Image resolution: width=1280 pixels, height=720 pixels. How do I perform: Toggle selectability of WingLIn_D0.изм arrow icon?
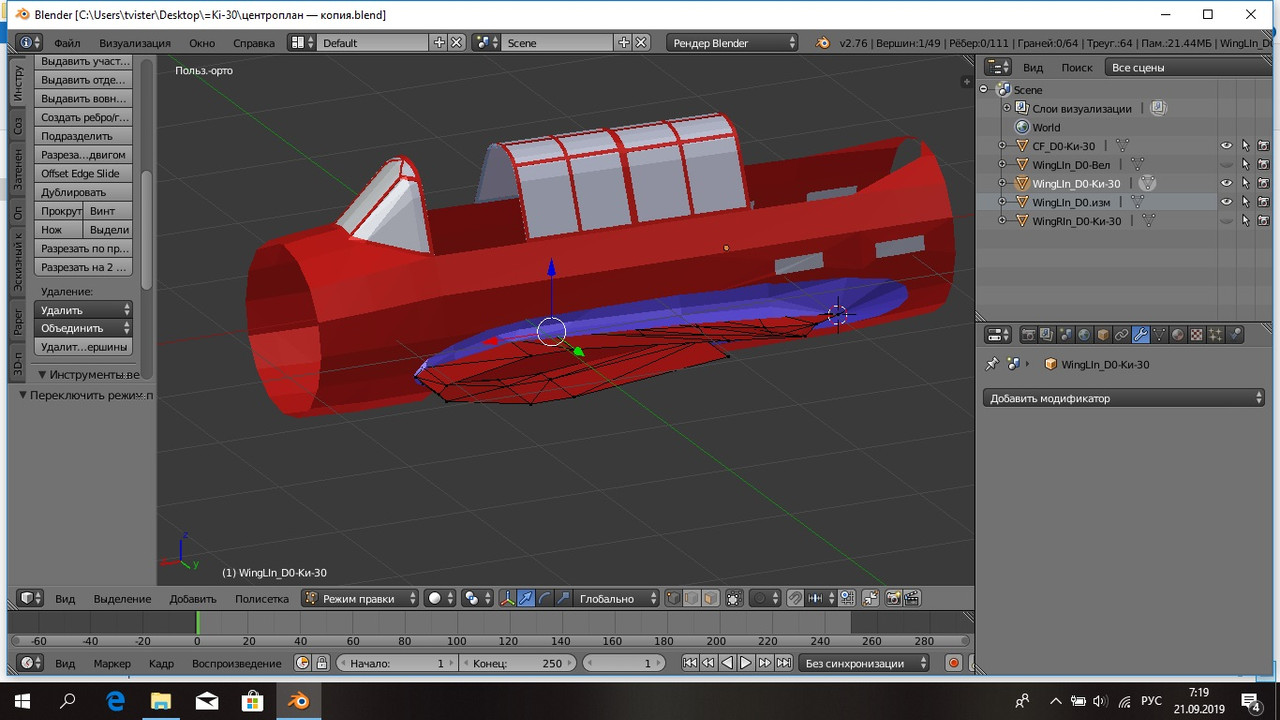point(1245,202)
